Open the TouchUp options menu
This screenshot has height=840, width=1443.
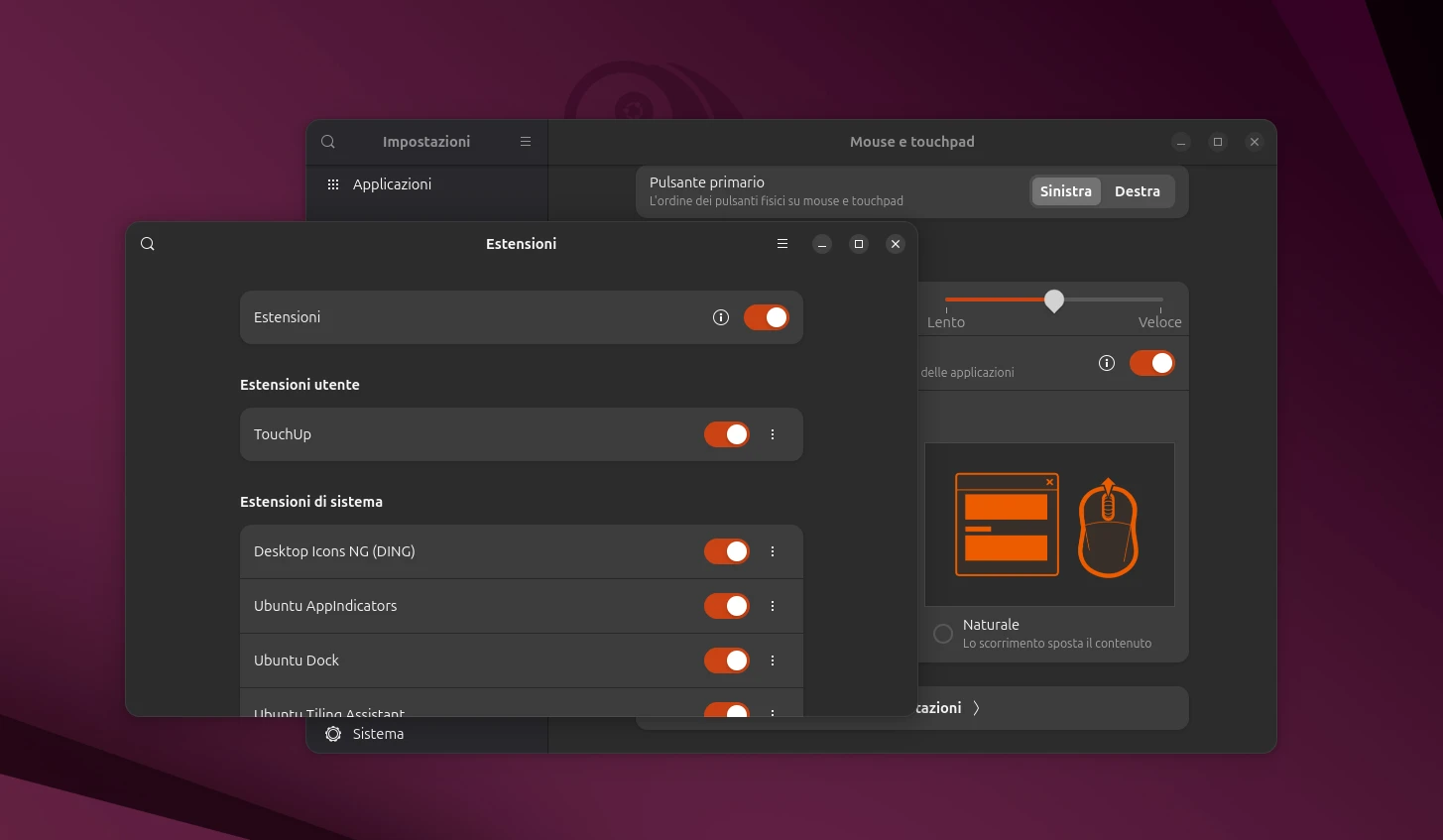773,434
